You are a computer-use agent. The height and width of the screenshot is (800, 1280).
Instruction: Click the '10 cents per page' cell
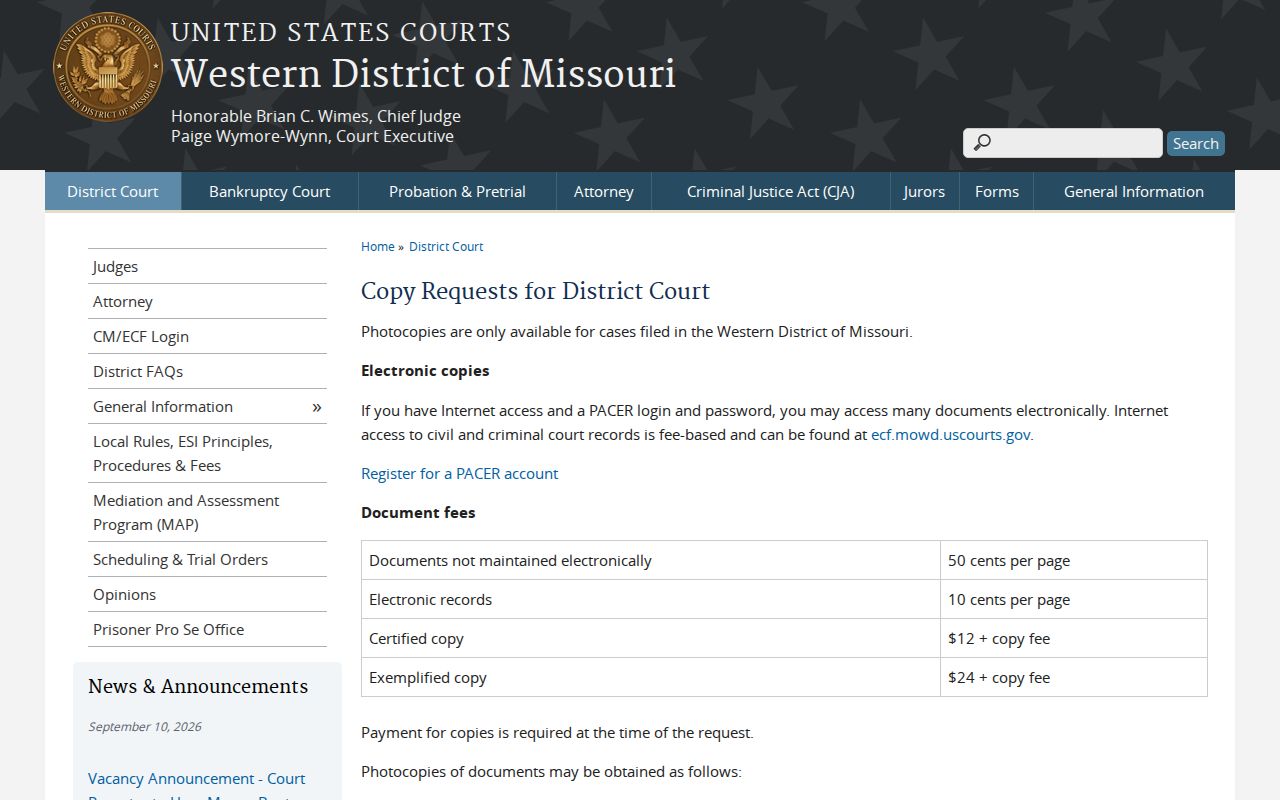click(1073, 599)
